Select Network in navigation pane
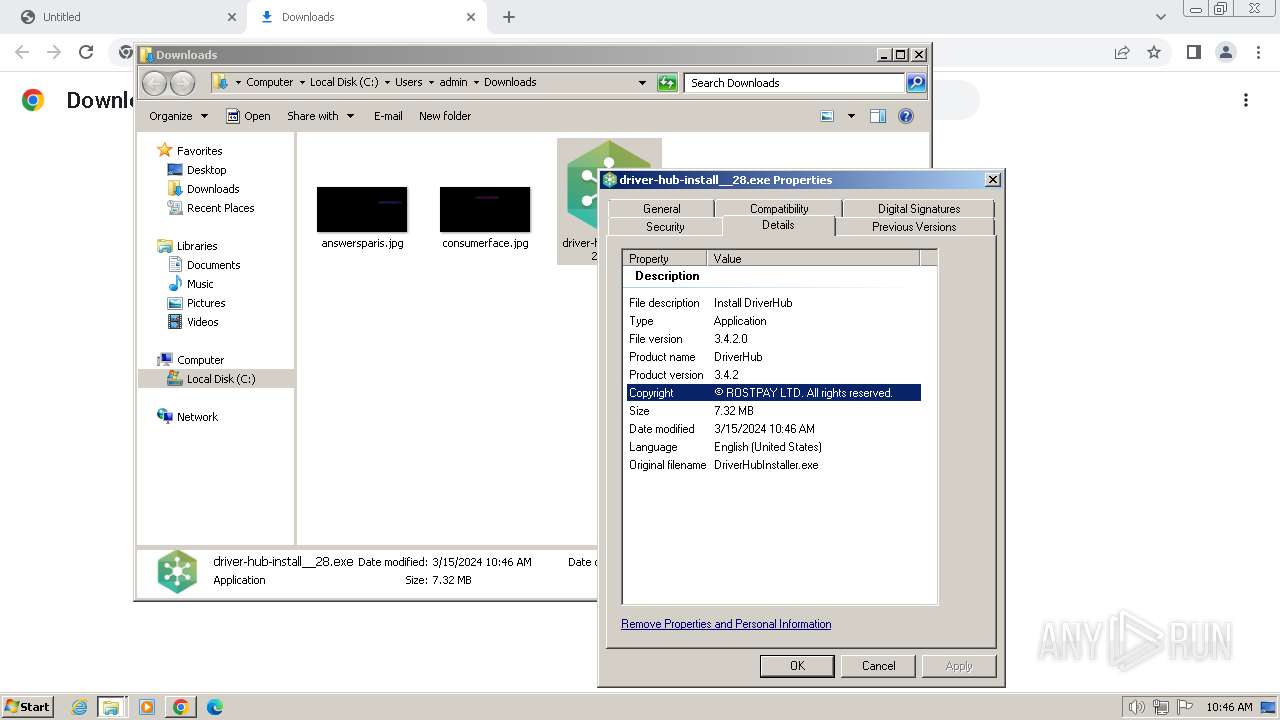 pos(197,417)
